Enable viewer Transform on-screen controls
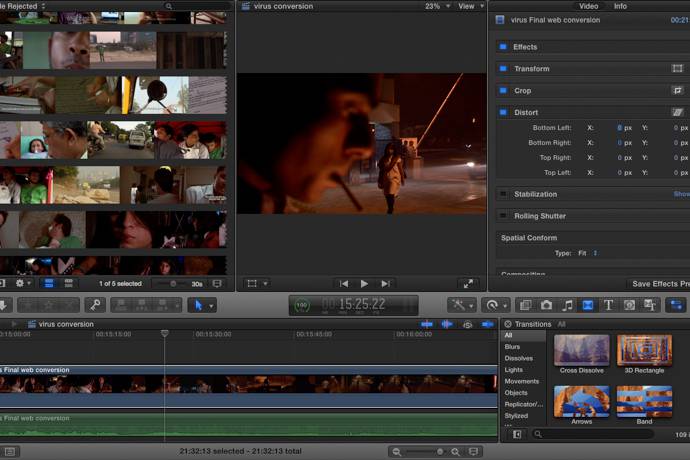This screenshot has width=690, height=460. (x=252, y=283)
